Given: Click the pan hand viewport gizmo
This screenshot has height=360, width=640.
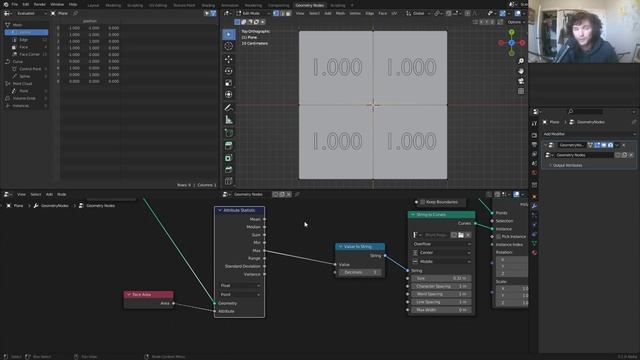Looking at the screenshot, I should tap(521, 71).
